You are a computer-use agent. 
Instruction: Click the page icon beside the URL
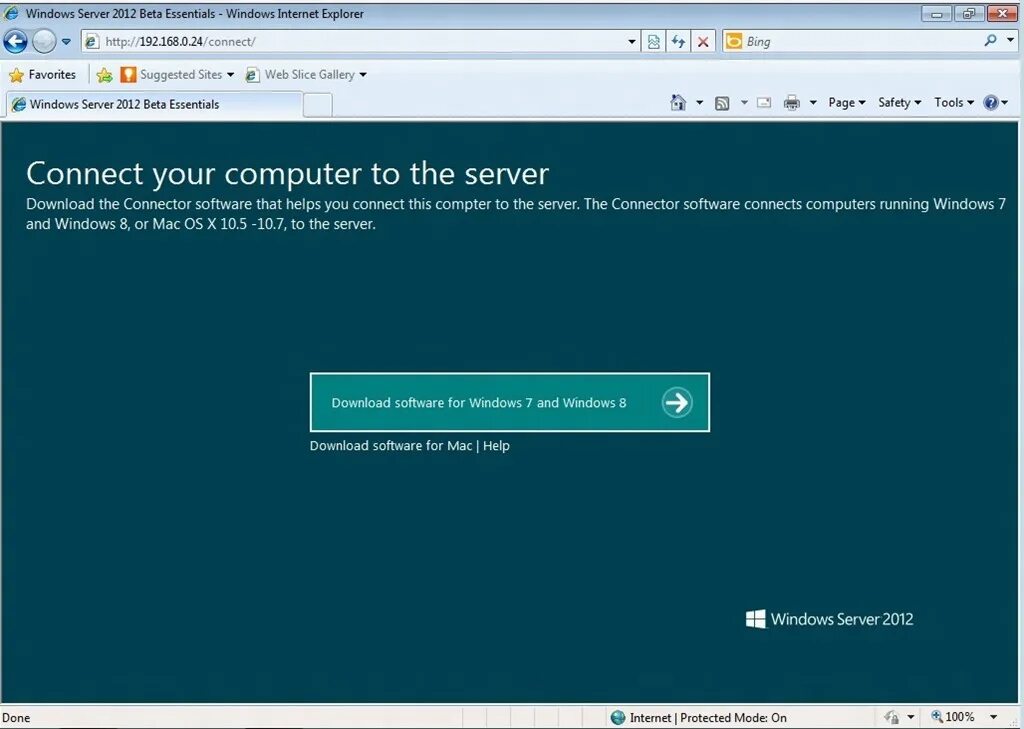(x=92, y=42)
